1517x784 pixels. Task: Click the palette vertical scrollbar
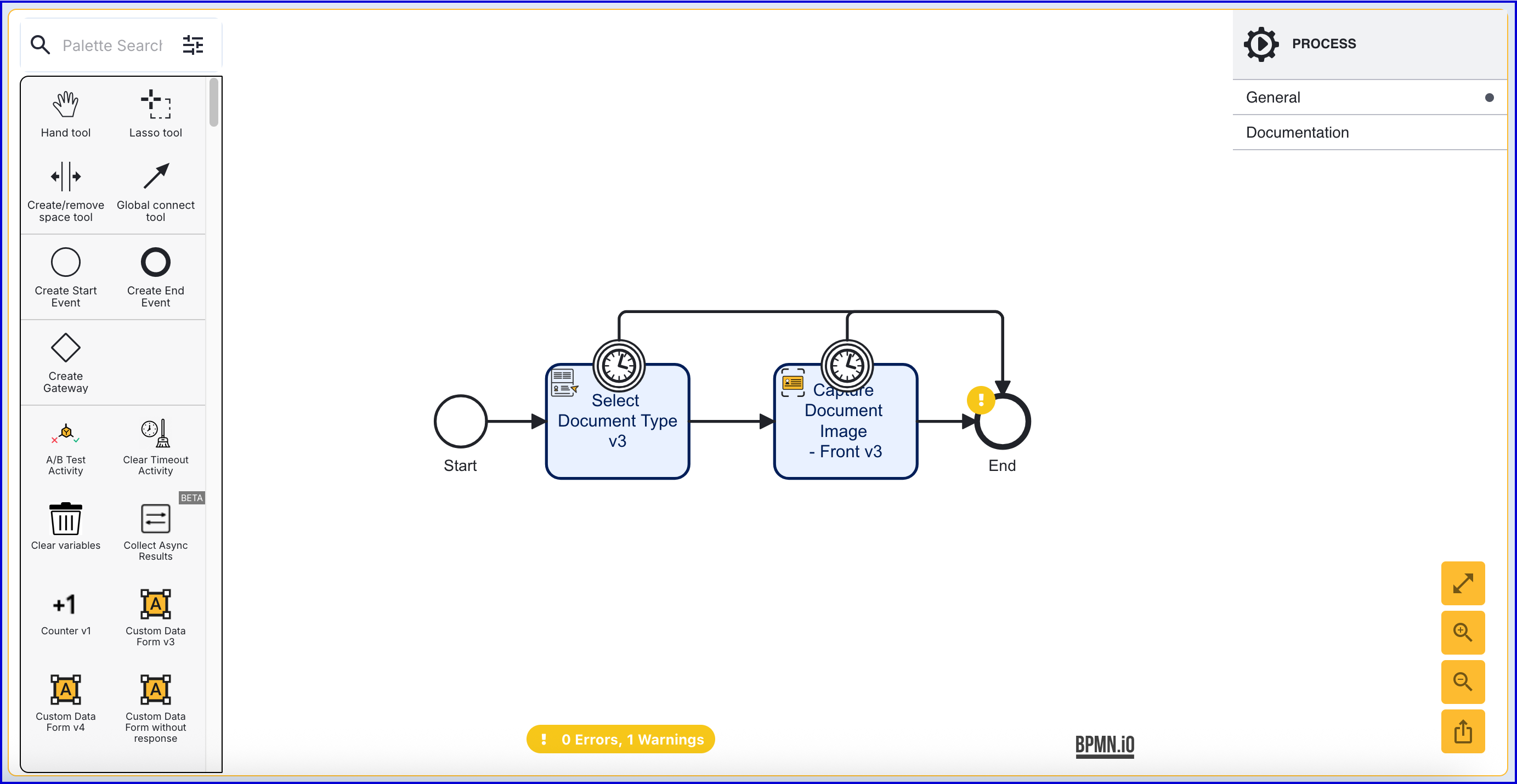[214, 103]
